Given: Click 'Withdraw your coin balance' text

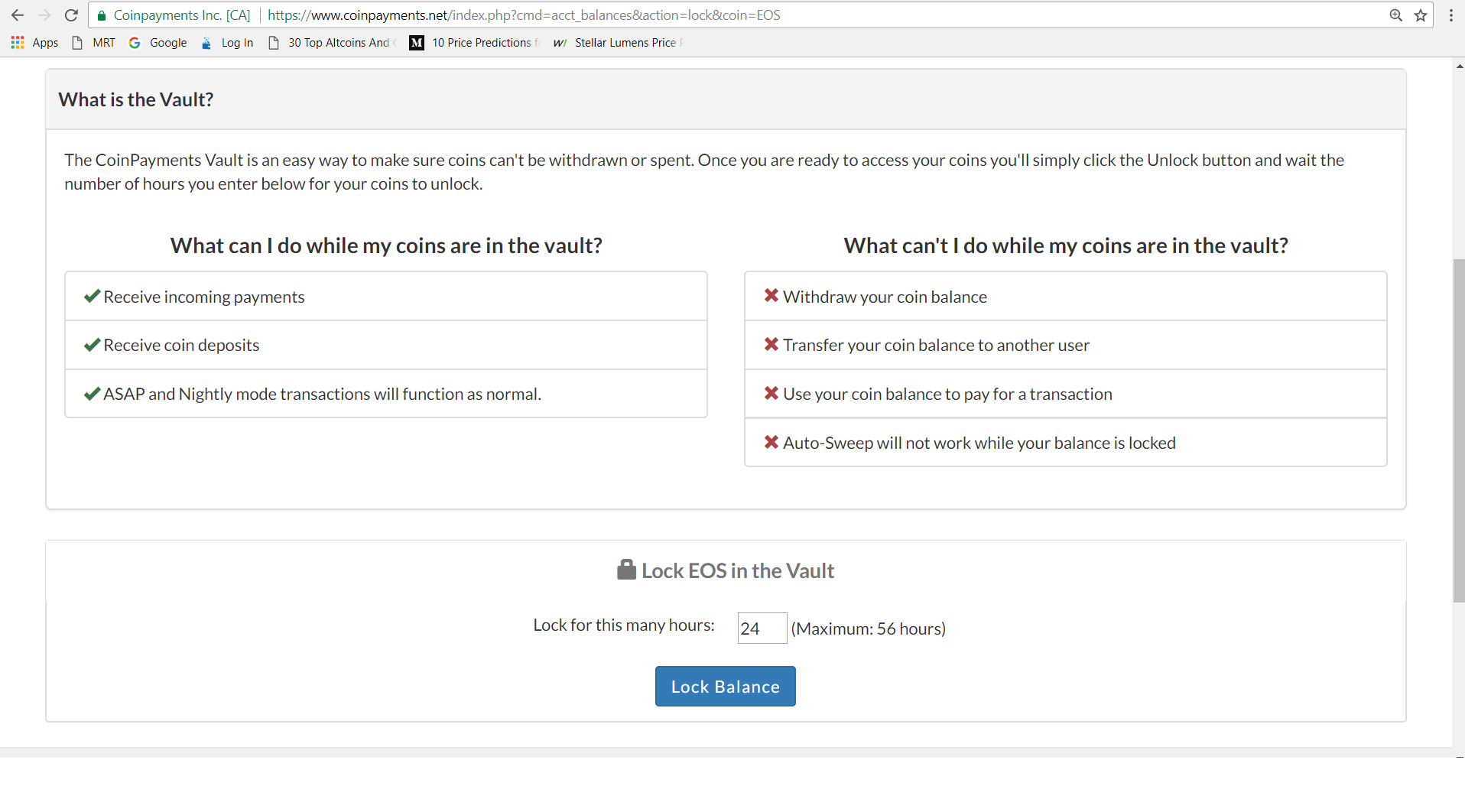Looking at the screenshot, I should coord(885,297).
